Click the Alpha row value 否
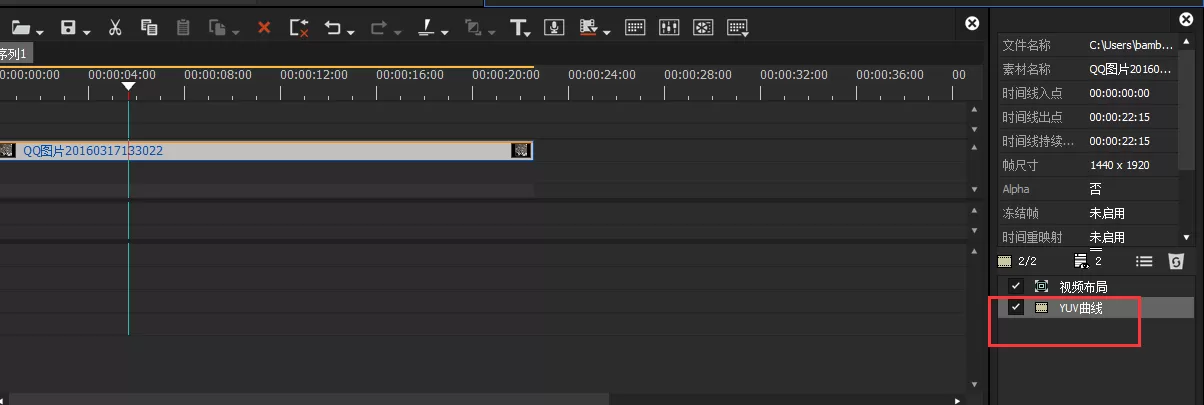 pos(1095,189)
